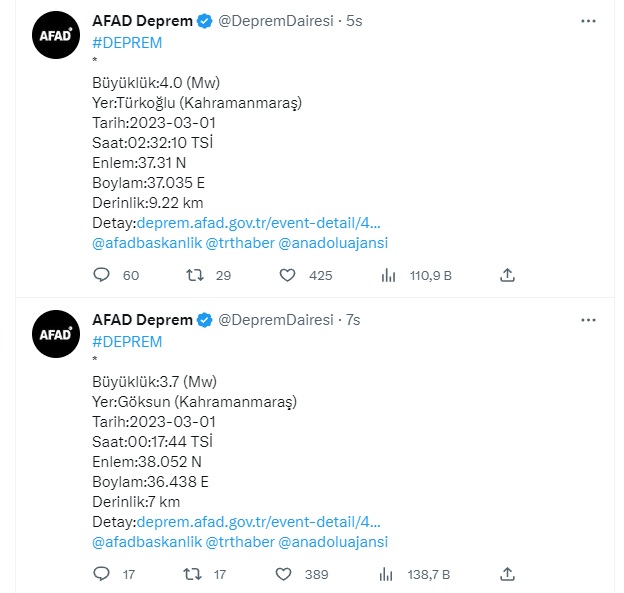
Task: Share the Göksun earthquake tweet
Action: (x=507, y=574)
